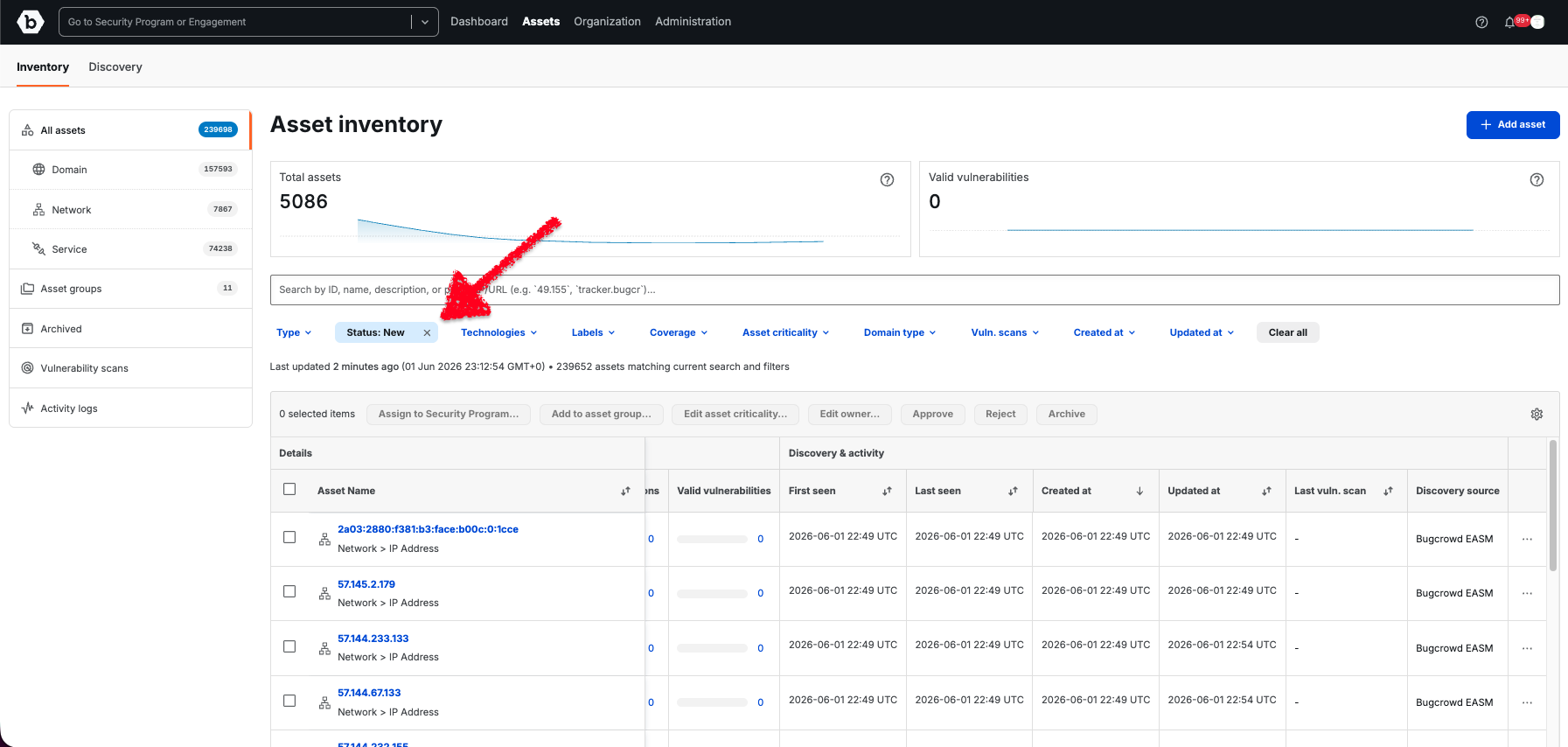Click the Service sidebar icon
Screen dimensions: 1568x747
[38, 249]
